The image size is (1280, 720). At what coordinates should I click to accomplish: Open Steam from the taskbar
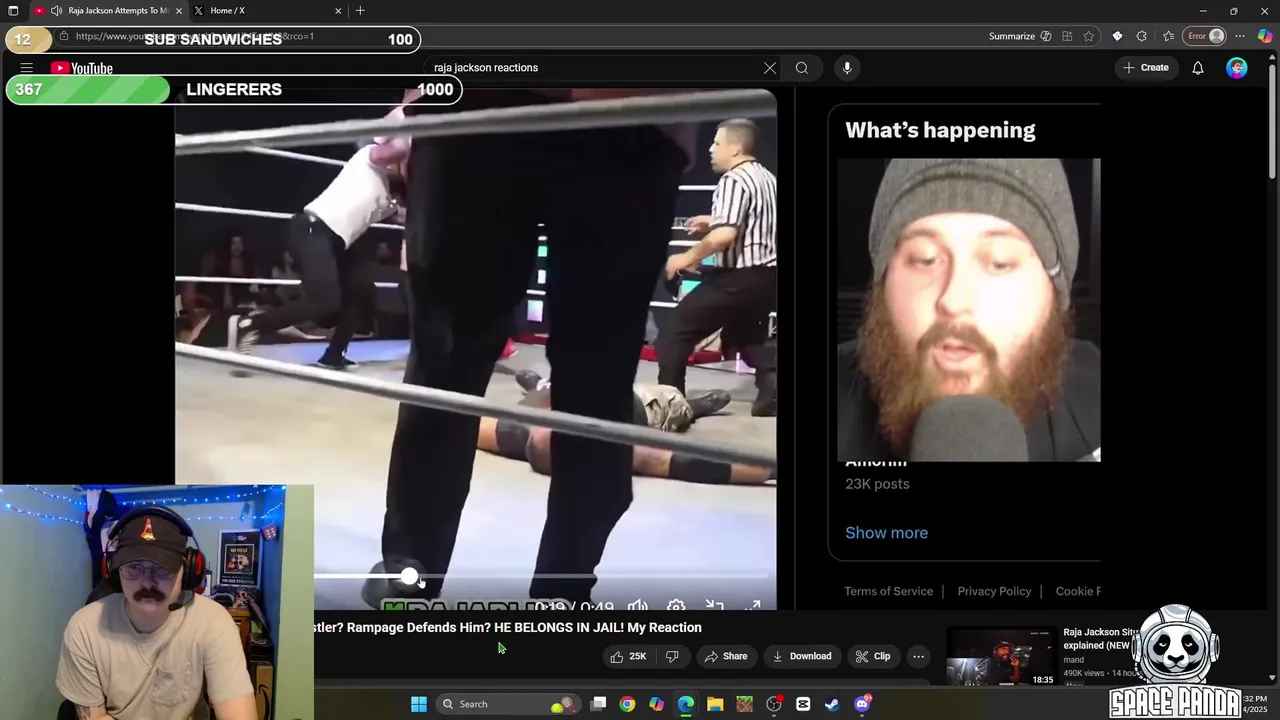pyautogui.click(x=832, y=704)
